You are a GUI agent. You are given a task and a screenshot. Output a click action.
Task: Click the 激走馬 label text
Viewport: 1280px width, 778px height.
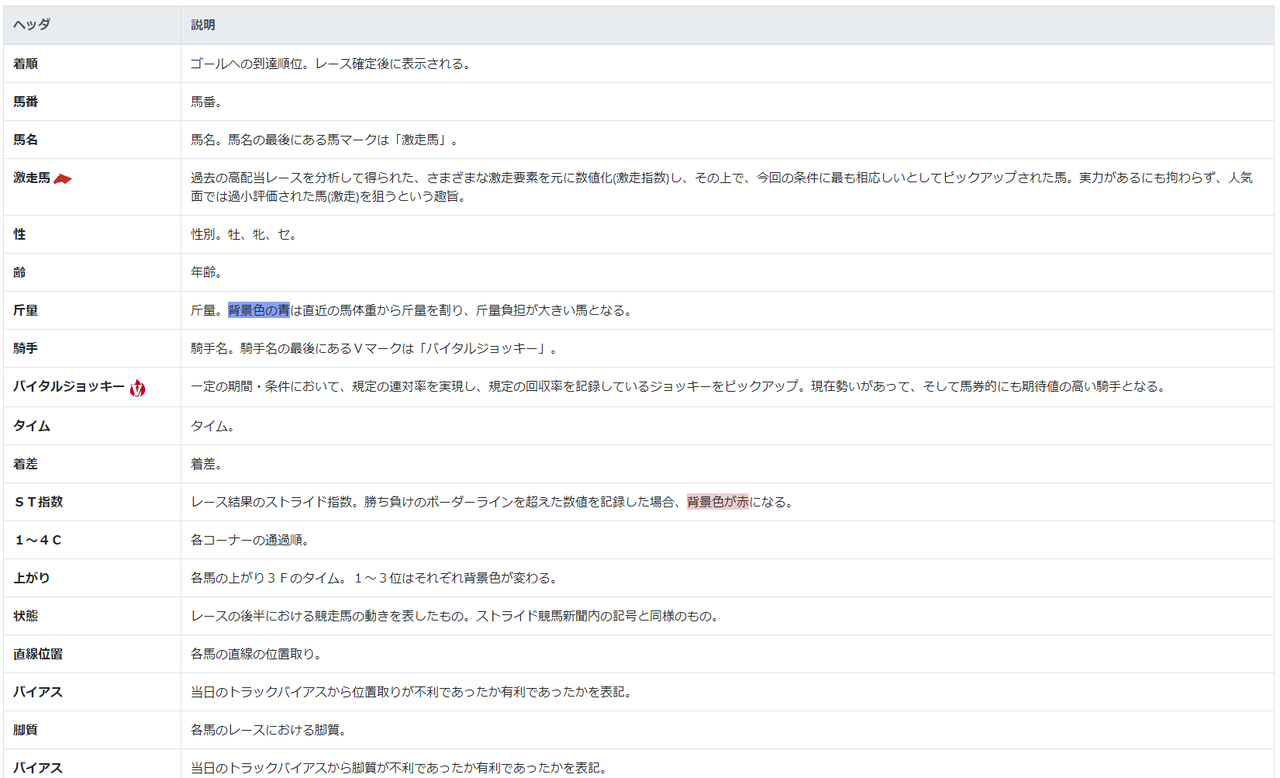coord(32,178)
